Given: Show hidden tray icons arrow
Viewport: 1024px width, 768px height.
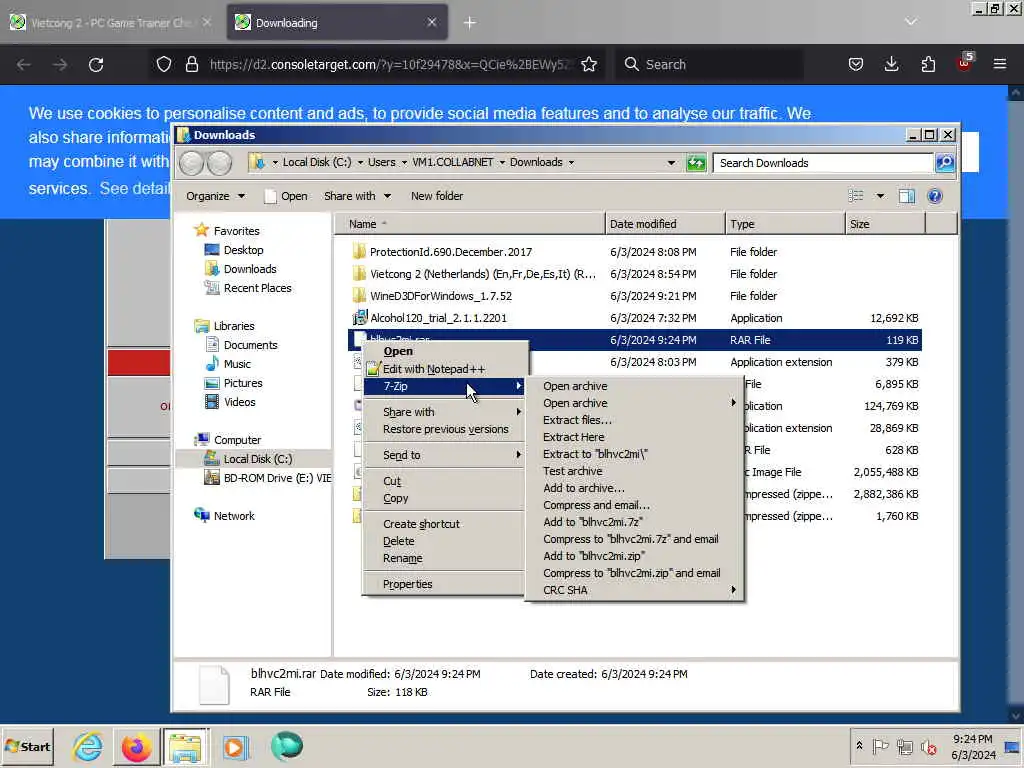Looking at the screenshot, I should (859, 746).
